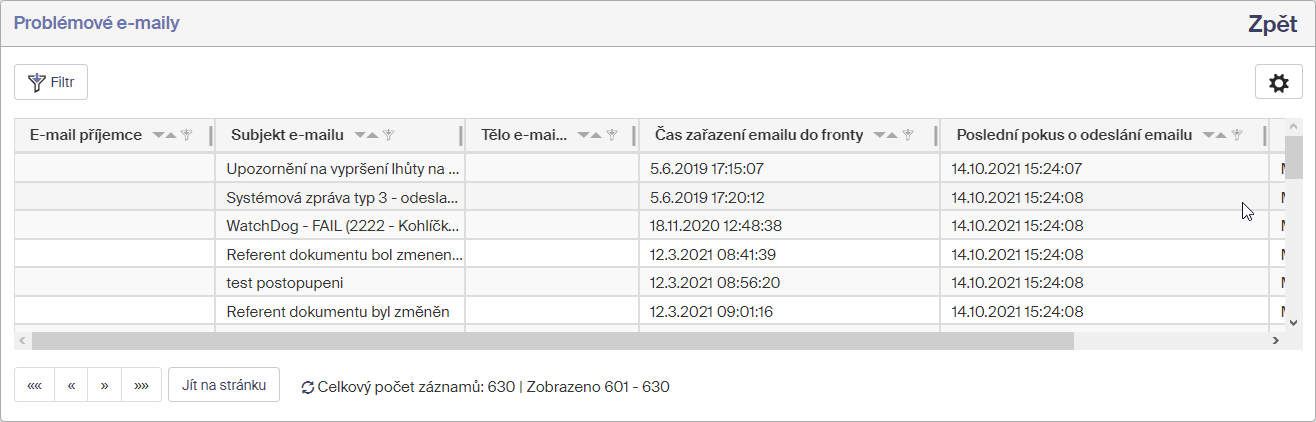Sort Čas zařazení emailu do fronty ascending
Image resolution: width=1316 pixels, height=422 pixels.
coord(893,135)
